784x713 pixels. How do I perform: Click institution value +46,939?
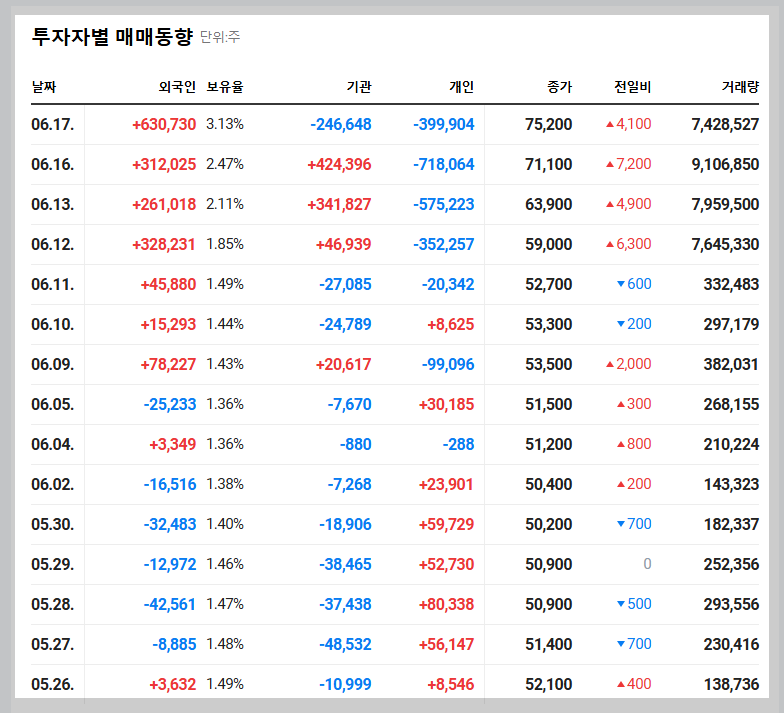click(344, 244)
